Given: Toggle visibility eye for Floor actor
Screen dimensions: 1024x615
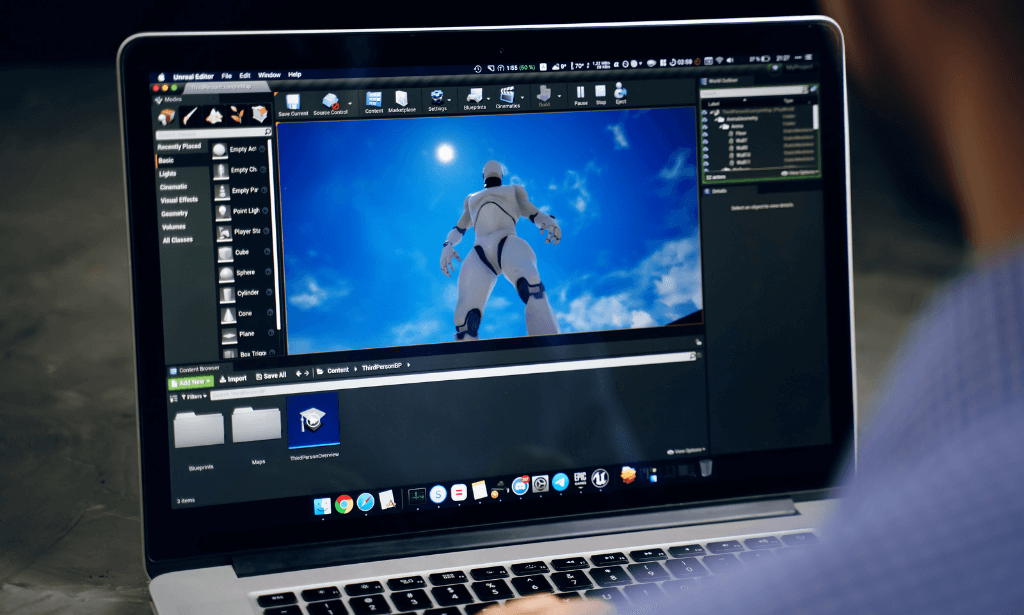Looking at the screenshot, I should 705,133.
